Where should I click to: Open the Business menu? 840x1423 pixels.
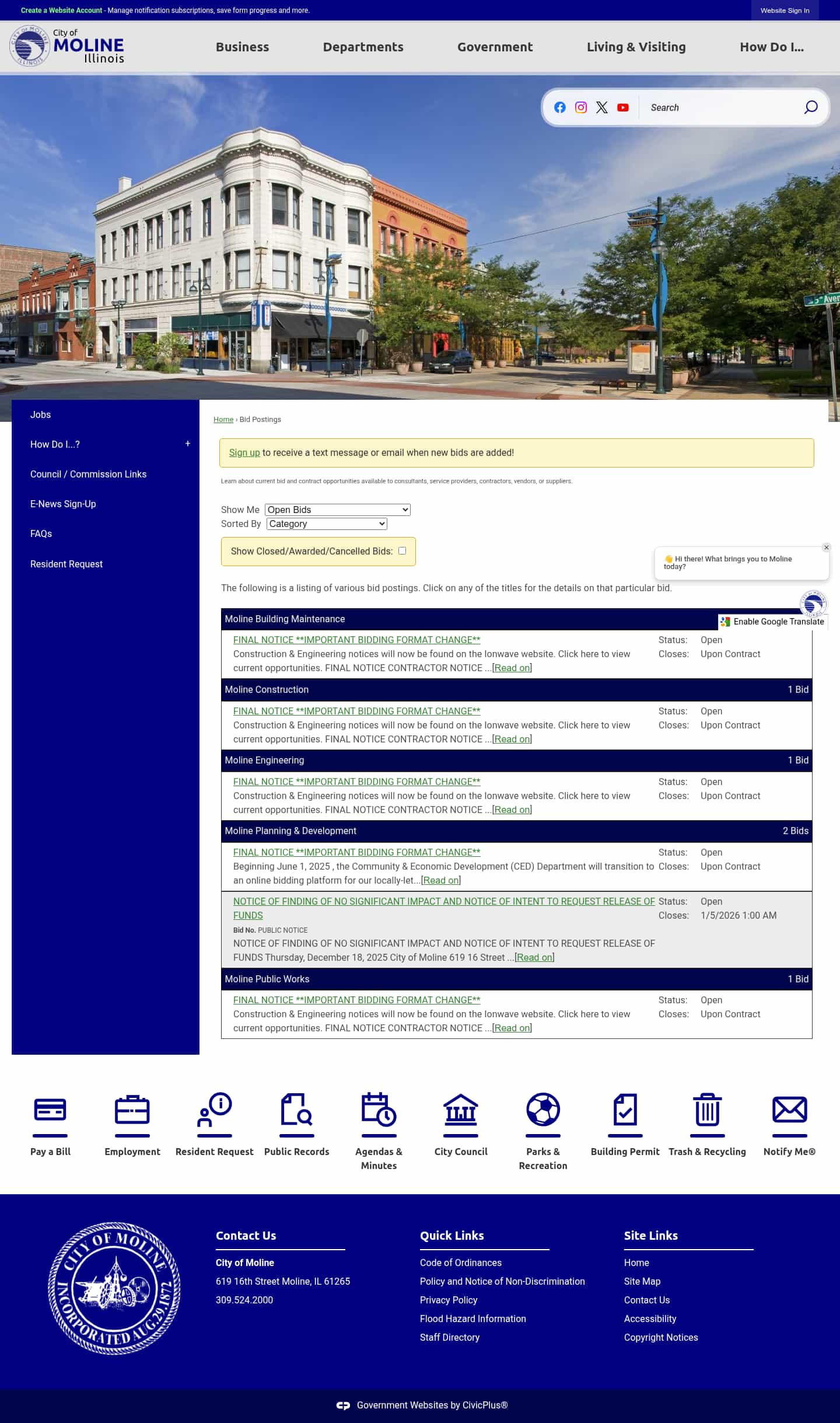(243, 47)
